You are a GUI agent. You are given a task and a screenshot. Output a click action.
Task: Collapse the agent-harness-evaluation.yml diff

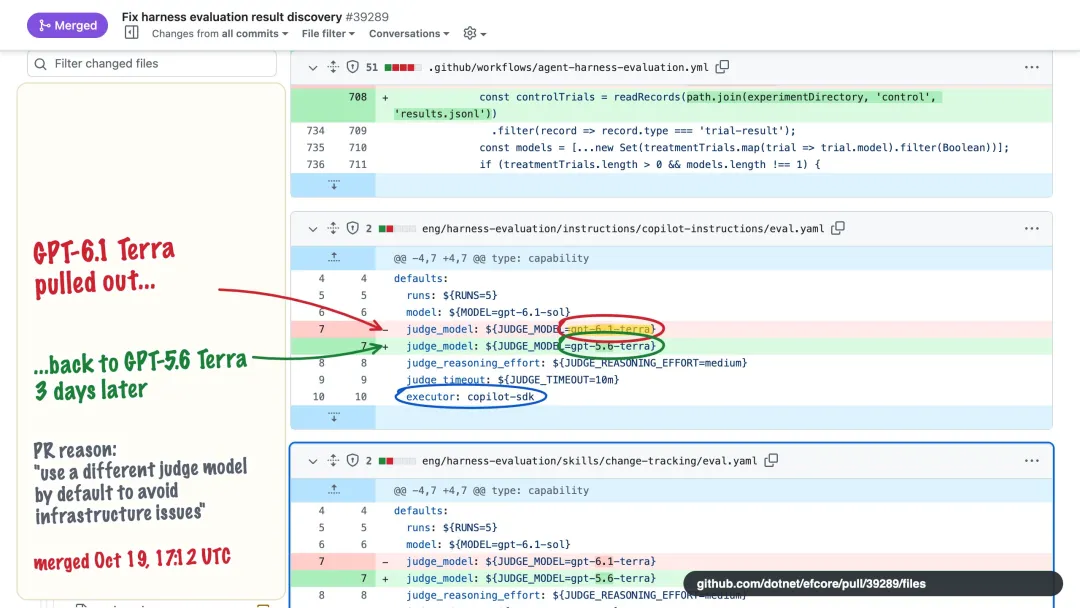coord(313,67)
